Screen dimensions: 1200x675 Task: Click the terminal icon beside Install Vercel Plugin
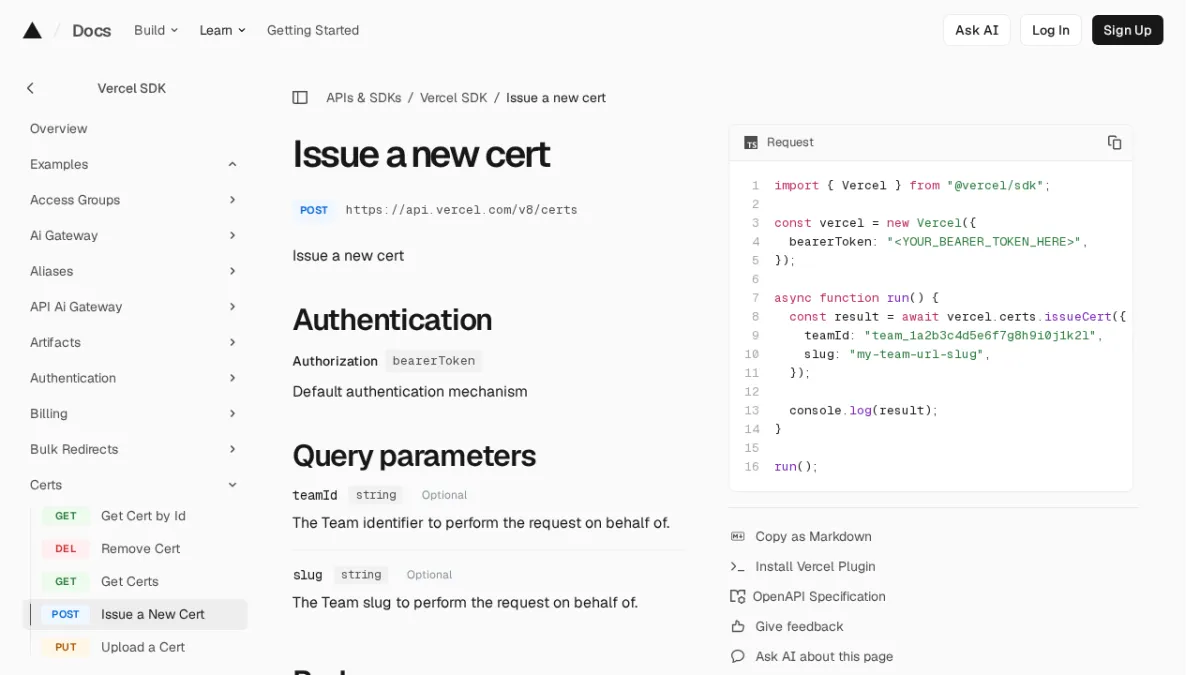click(738, 566)
